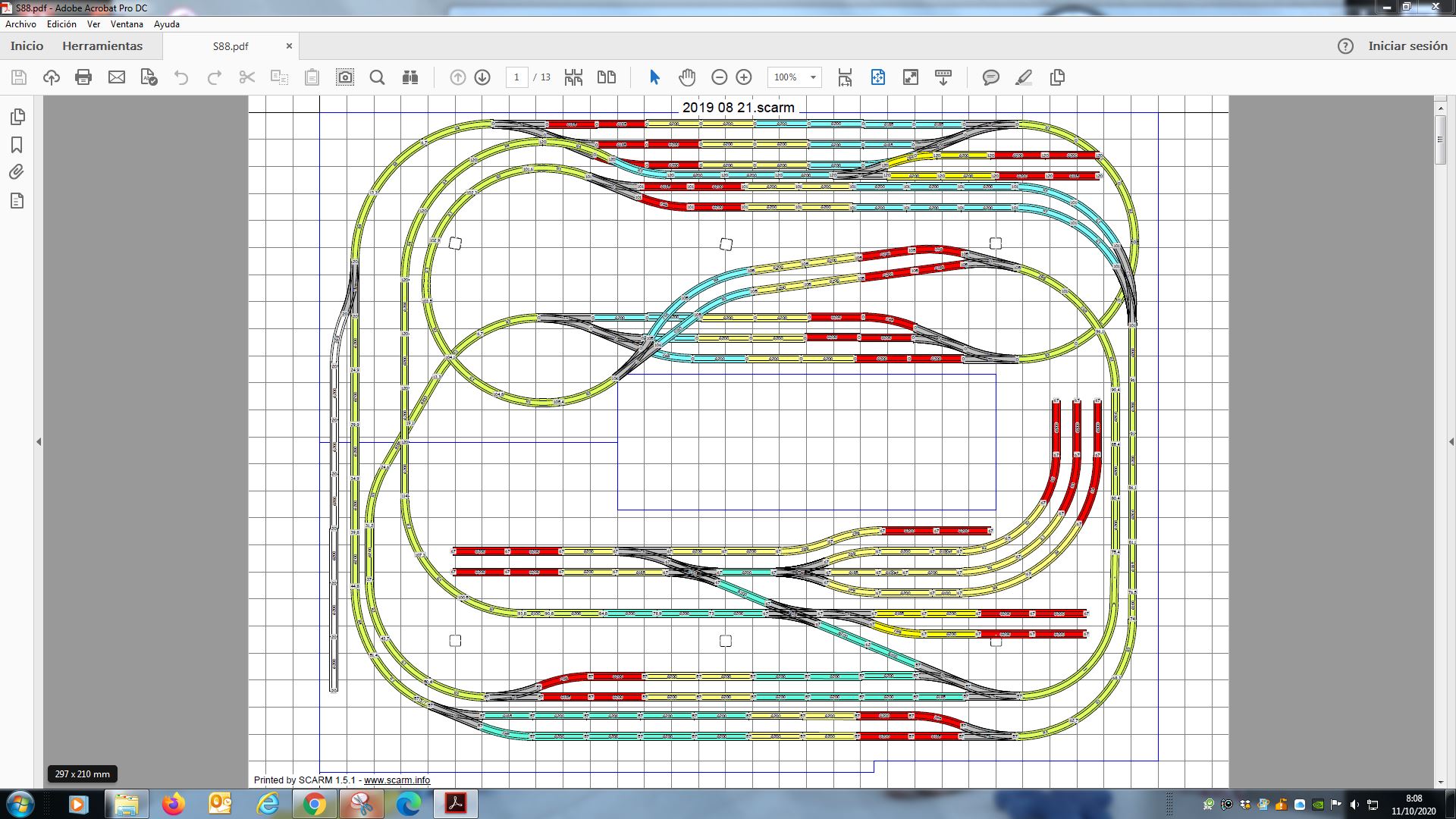Screen dimensions: 1456x819
Task: Click the Zoom out minus icon
Action: click(720, 77)
